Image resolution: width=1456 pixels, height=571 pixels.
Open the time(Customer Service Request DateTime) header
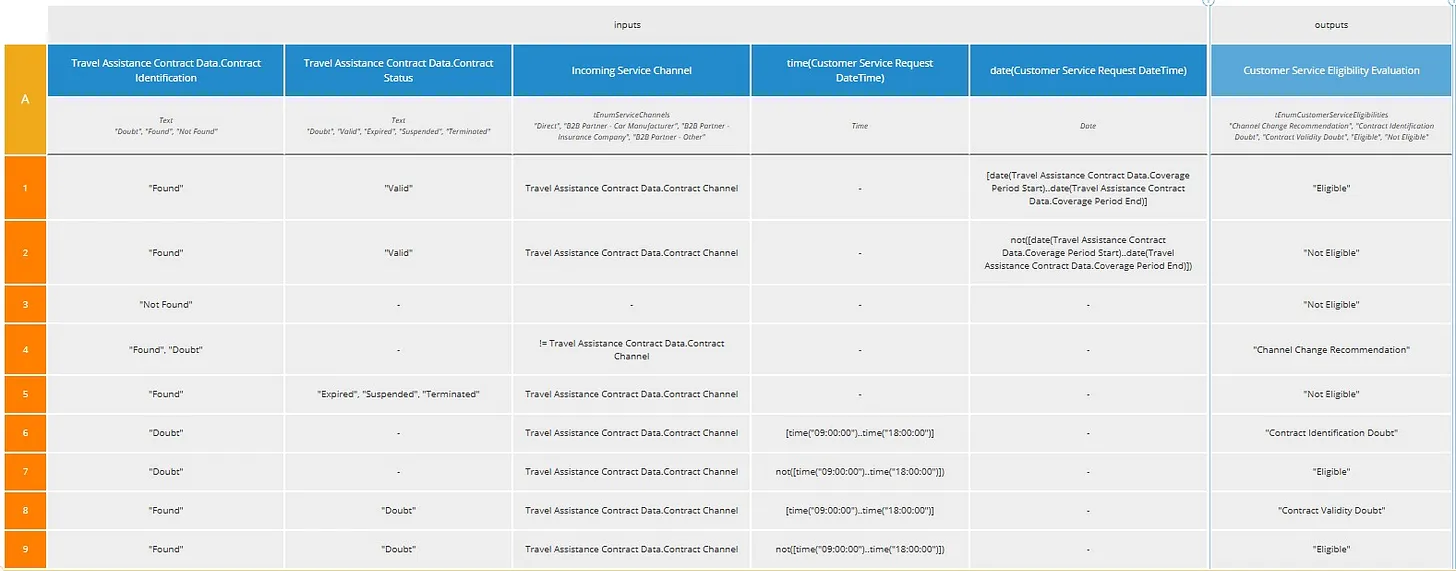coord(860,70)
